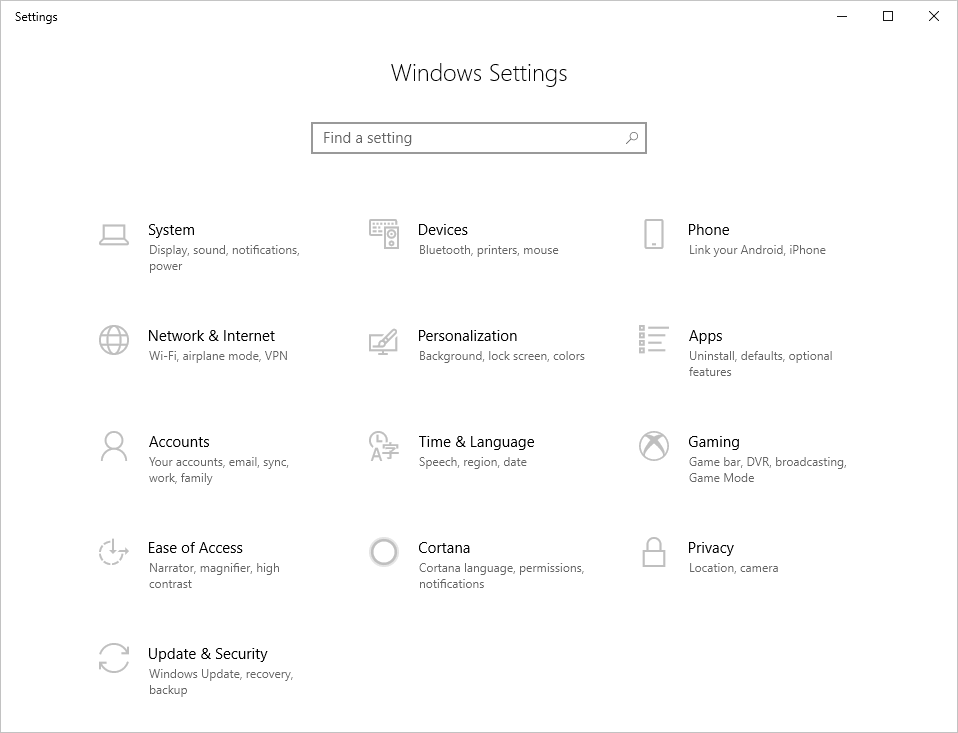Screen dimensions: 958x733
Task: Click the Time & Language clock icon
Action: (384, 446)
